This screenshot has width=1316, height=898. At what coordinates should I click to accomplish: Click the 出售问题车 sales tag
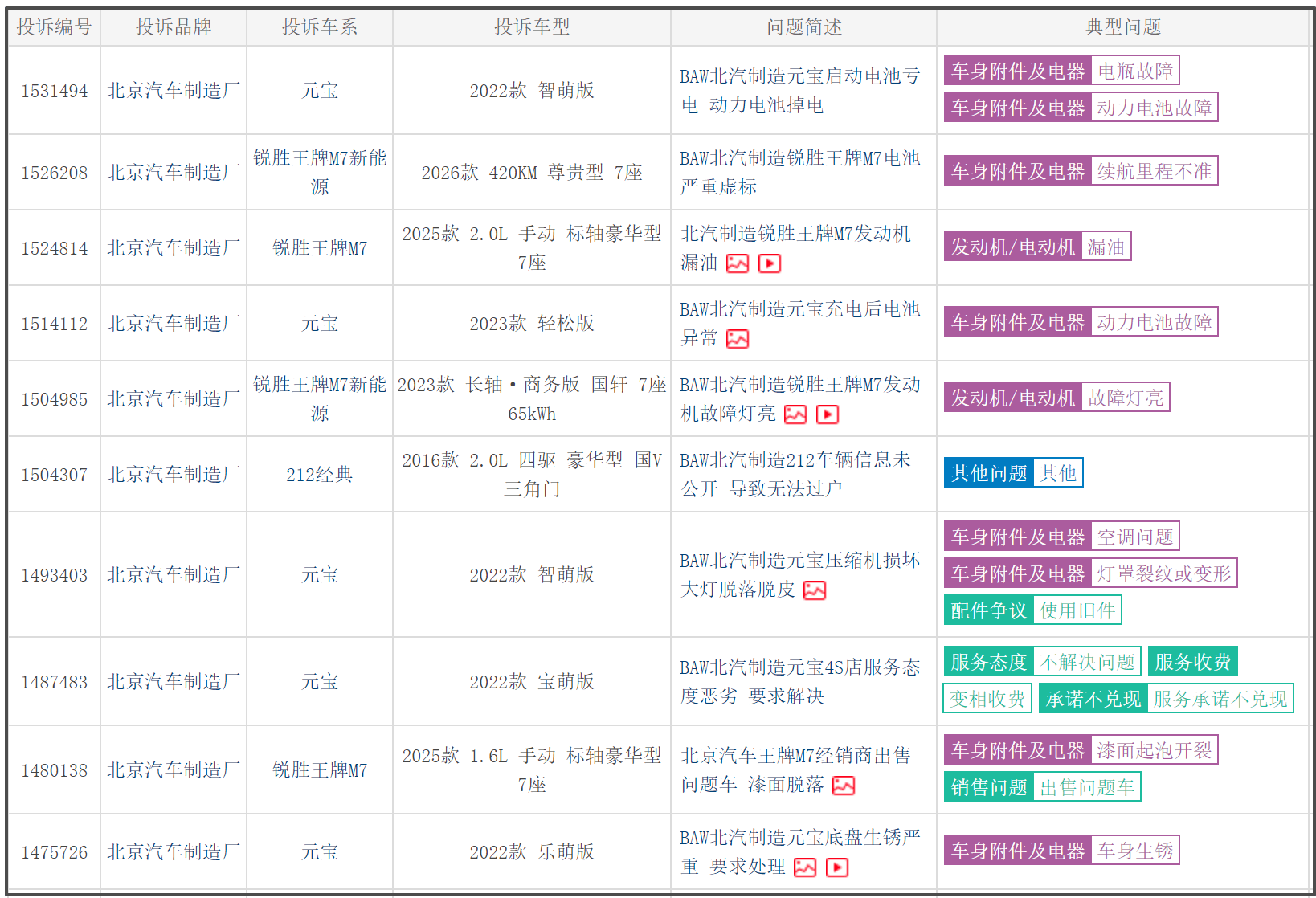tap(1086, 787)
